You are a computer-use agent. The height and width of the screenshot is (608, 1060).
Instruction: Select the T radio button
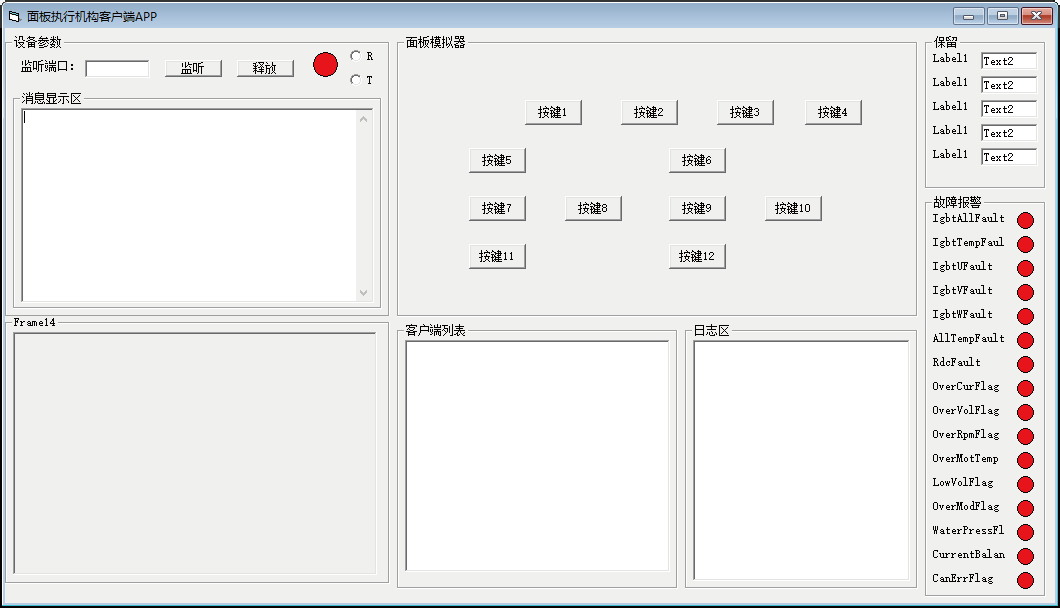point(356,80)
